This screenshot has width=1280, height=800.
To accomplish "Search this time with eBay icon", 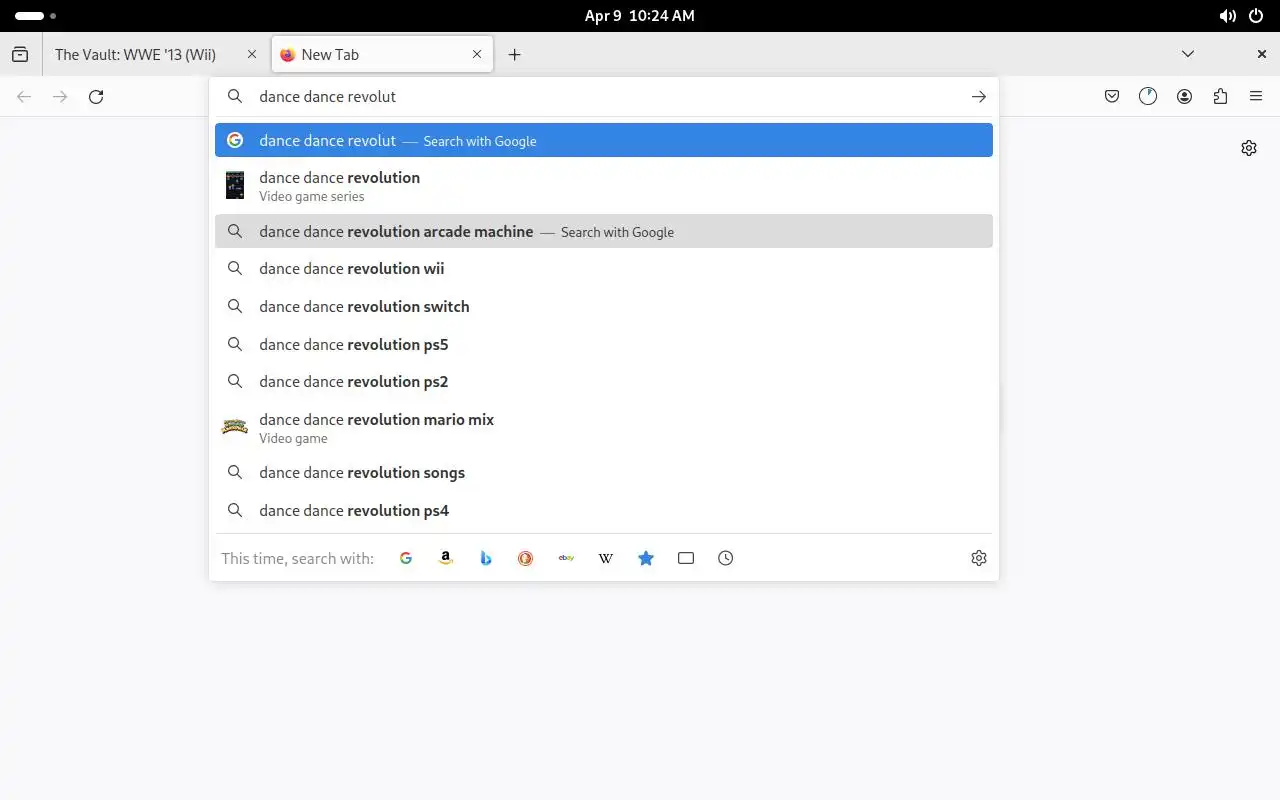I will tap(566, 558).
